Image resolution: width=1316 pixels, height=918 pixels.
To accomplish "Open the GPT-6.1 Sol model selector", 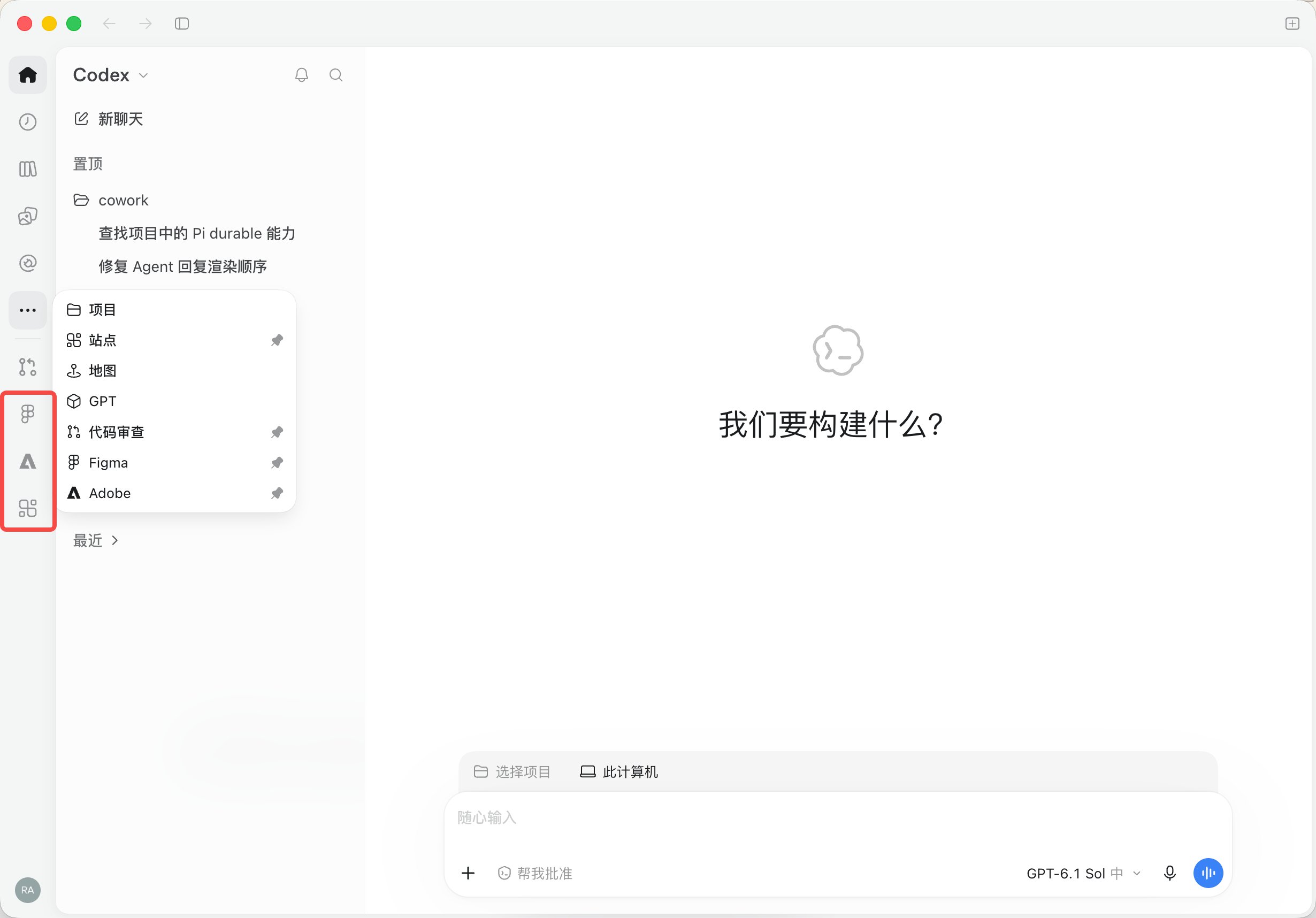I will [x=1083, y=873].
